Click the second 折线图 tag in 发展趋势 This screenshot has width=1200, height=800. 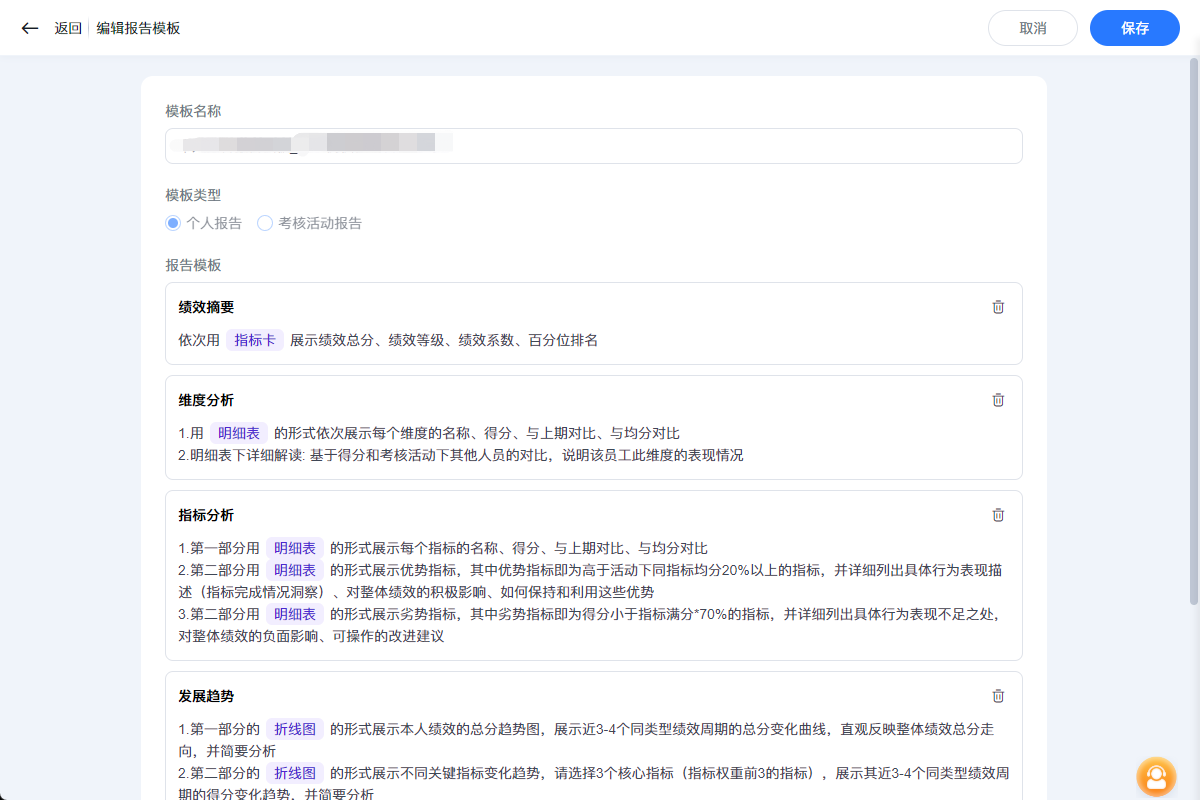[295, 773]
